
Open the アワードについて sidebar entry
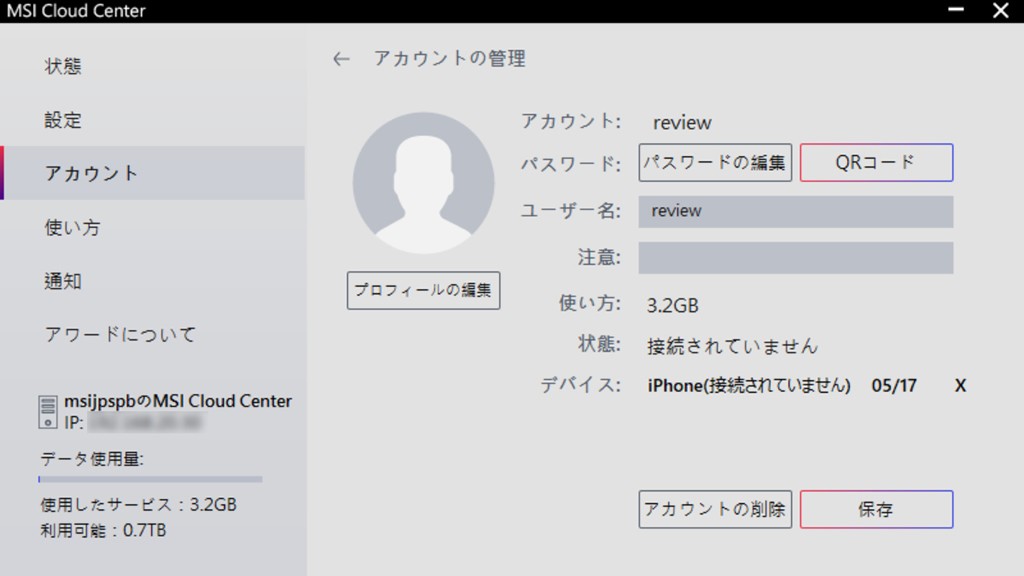[x=120, y=335]
